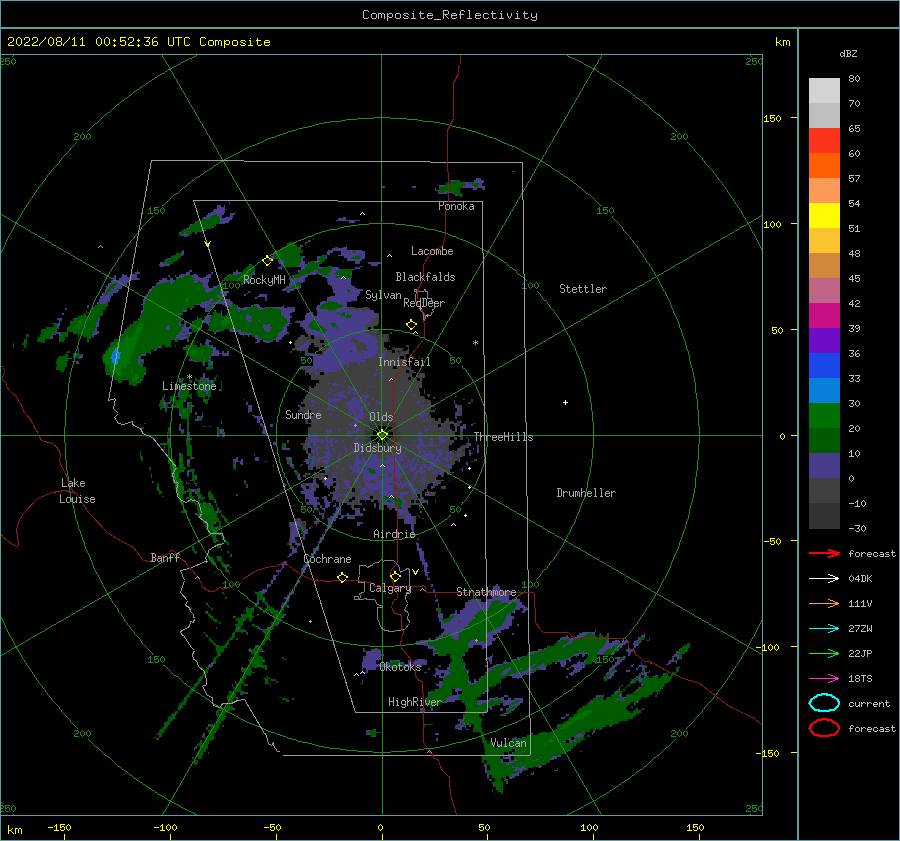900x841 pixels.
Task: Click the Sylvan town label
Action: tap(383, 295)
